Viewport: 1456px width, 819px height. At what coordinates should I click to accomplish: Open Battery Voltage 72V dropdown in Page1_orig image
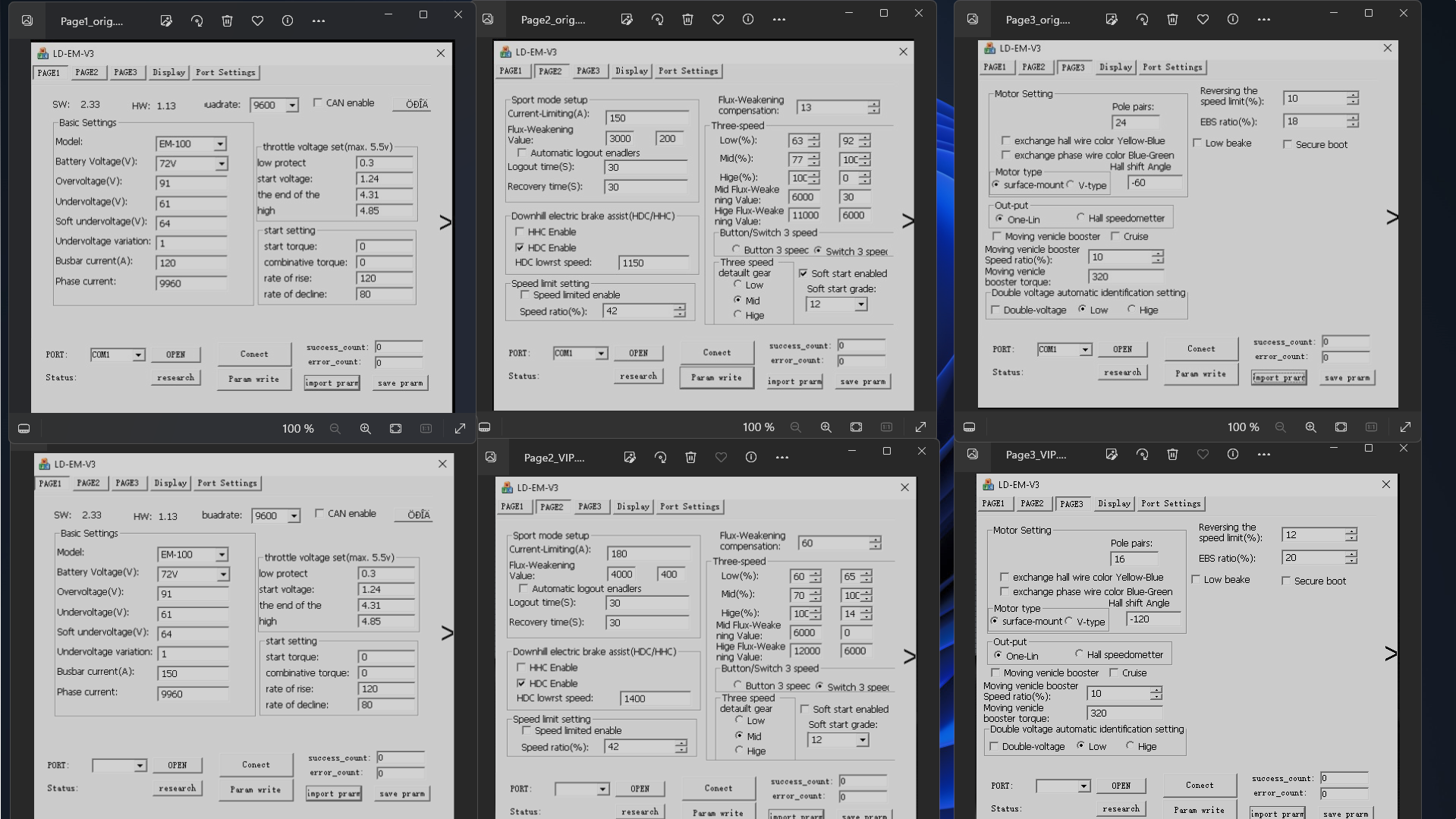point(221,164)
